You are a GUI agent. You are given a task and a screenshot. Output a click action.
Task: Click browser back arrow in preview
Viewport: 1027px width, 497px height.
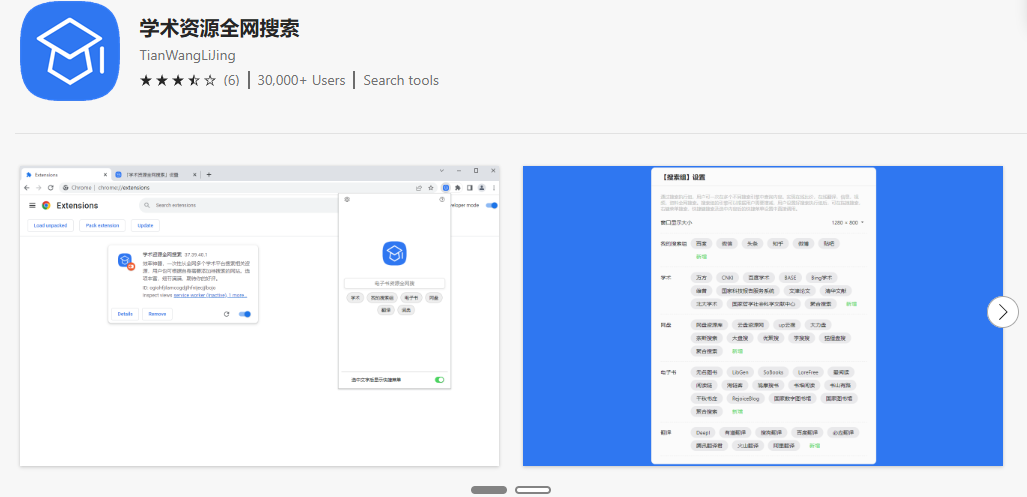(27, 187)
